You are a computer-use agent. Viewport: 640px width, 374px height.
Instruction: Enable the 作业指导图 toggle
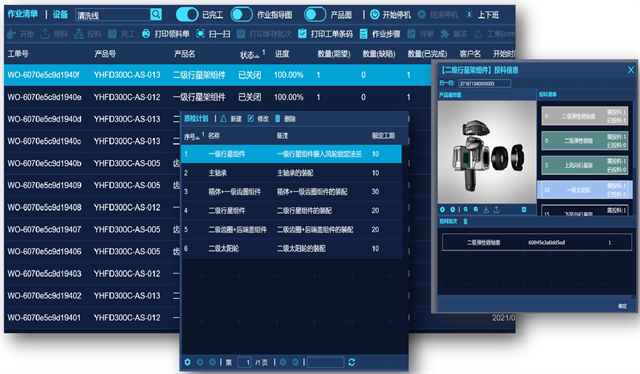pyautogui.click(x=242, y=15)
